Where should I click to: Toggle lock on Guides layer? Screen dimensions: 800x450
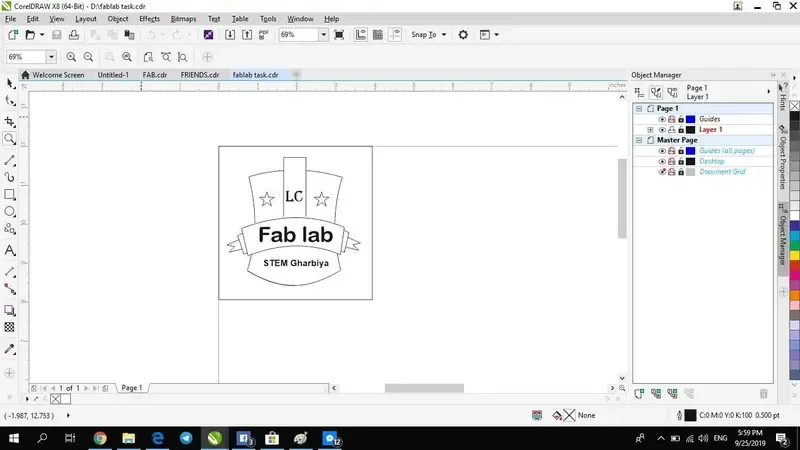[681, 119]
